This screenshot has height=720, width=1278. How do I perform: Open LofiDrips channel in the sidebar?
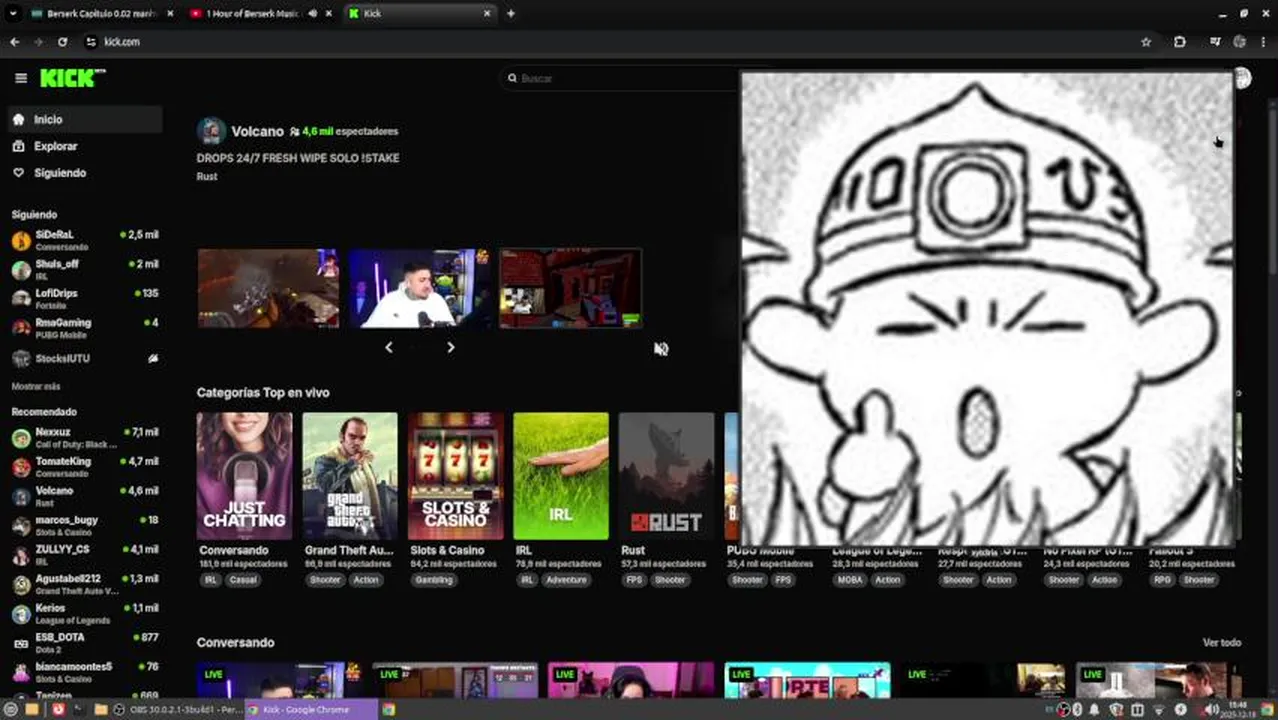(x=84, y=298)
